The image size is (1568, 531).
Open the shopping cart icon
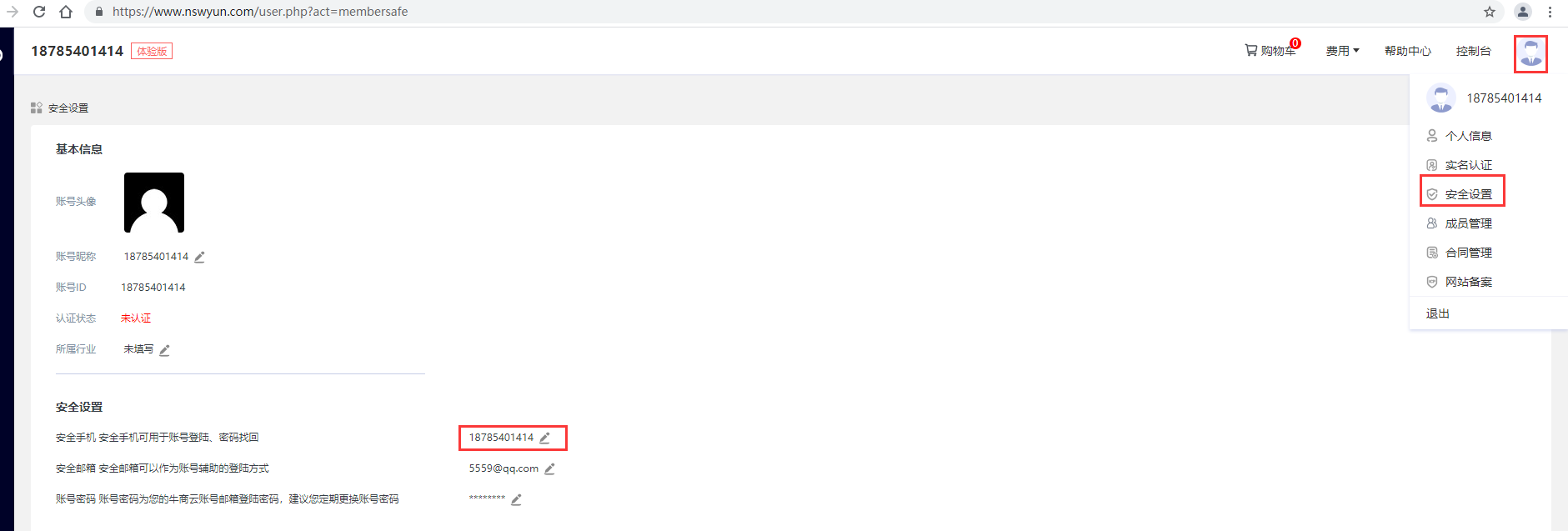point(1251,50)
